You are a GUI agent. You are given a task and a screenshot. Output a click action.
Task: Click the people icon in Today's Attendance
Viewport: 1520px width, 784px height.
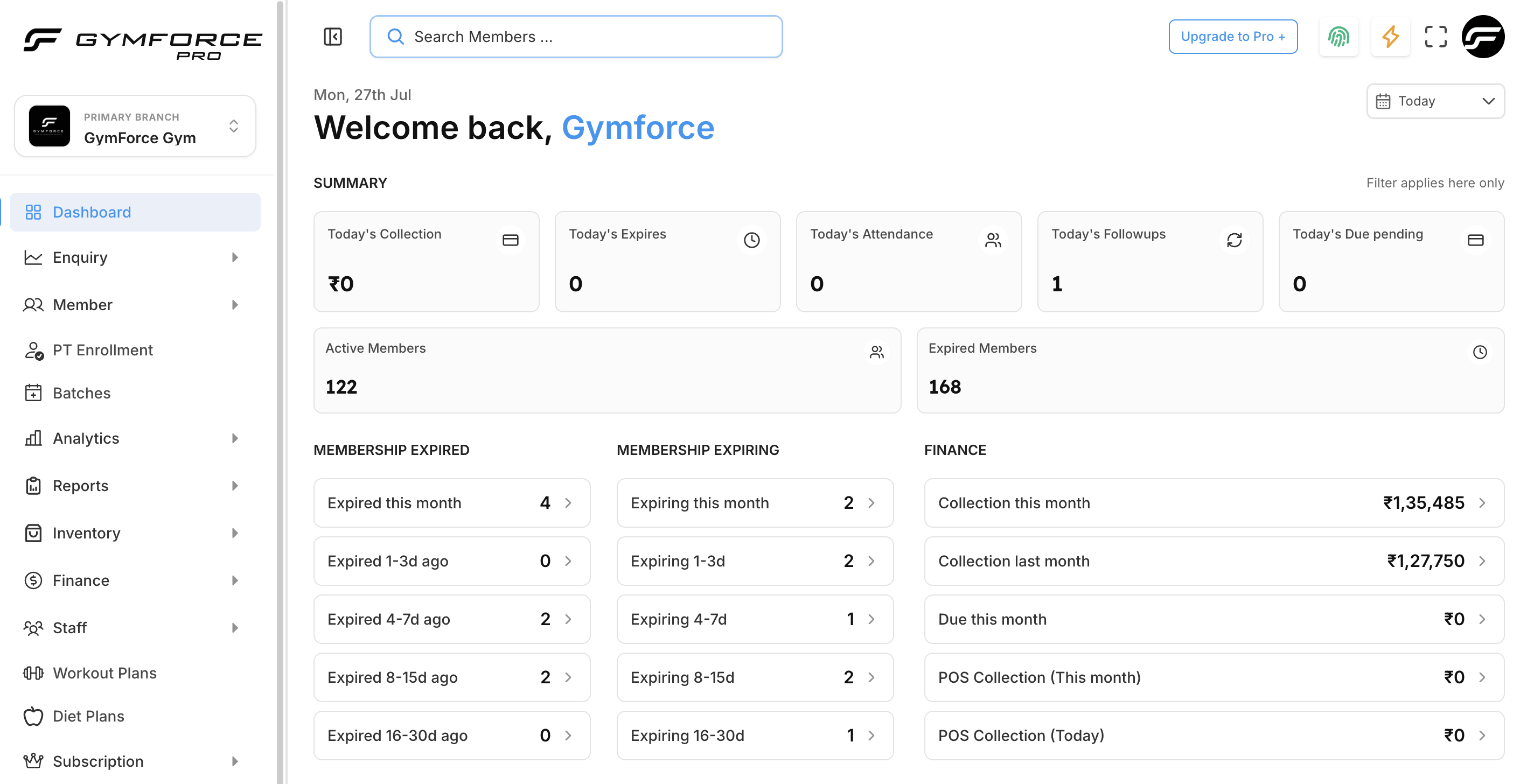pos(993,240)
